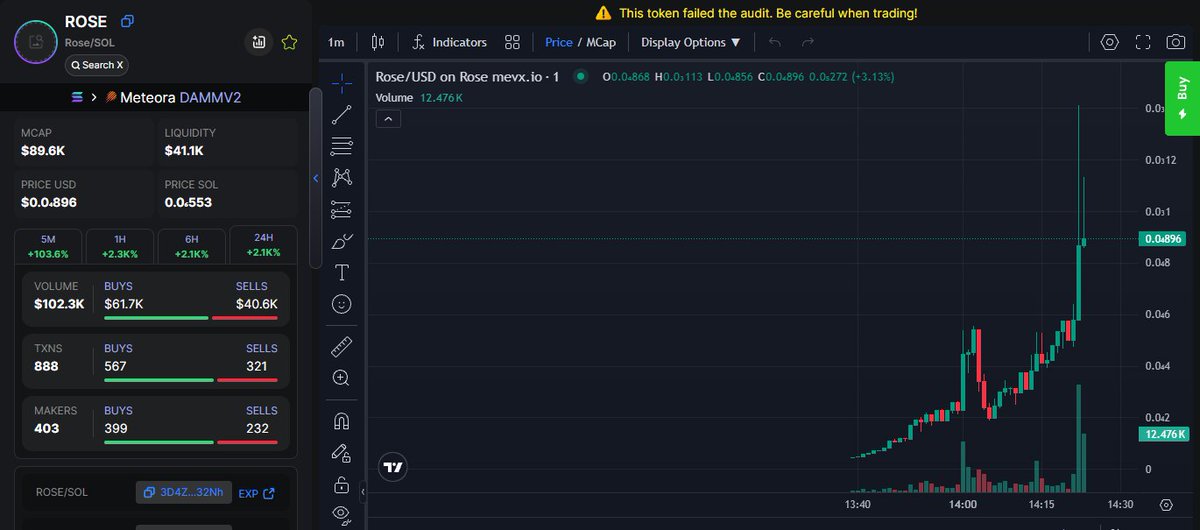The image size is (1200, 530).
Task: Select the 6H timeframe tab
Action: pos(192,246)
